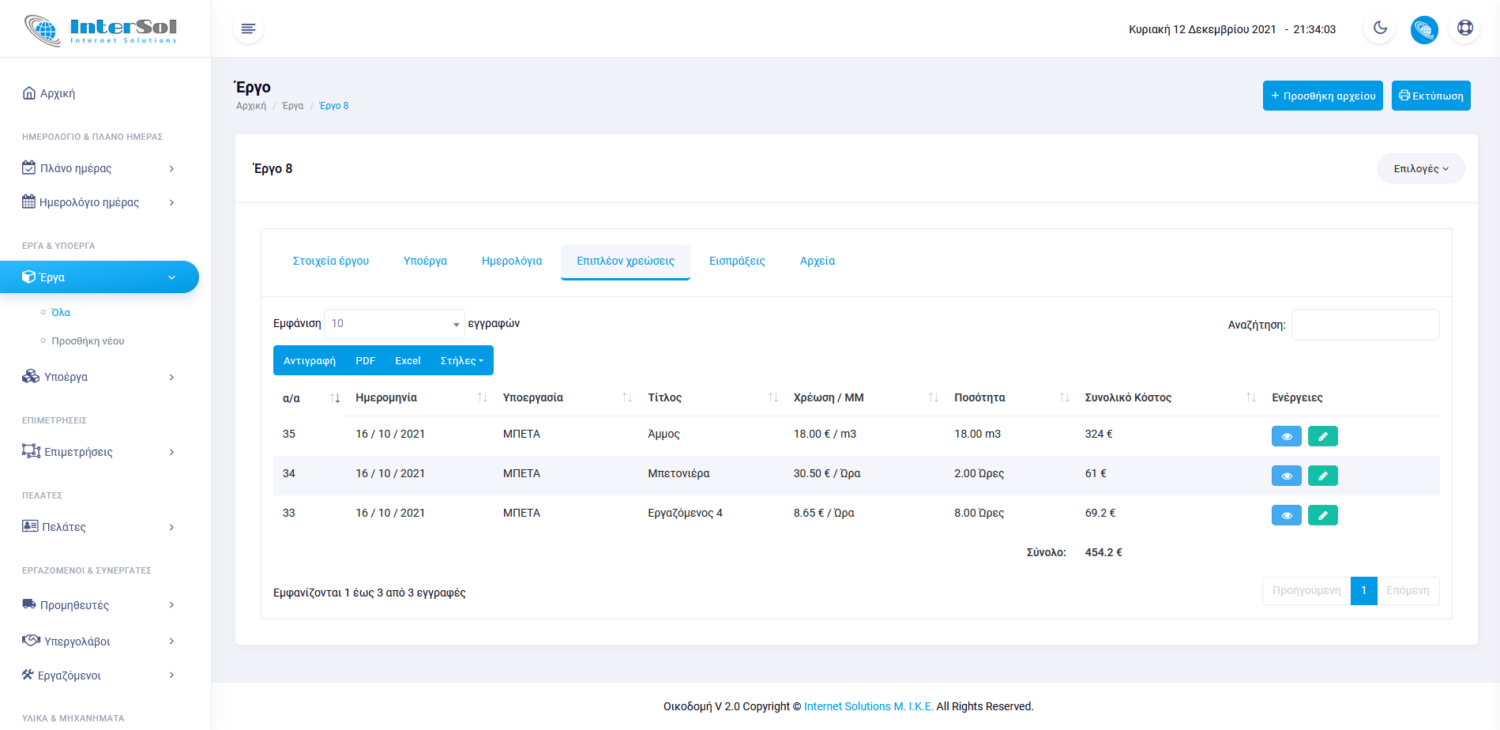The height and width of the screenshot is (730, 1500).
Task: Click the green edit icon for Άμμος row
Action: click(1322, 436)
